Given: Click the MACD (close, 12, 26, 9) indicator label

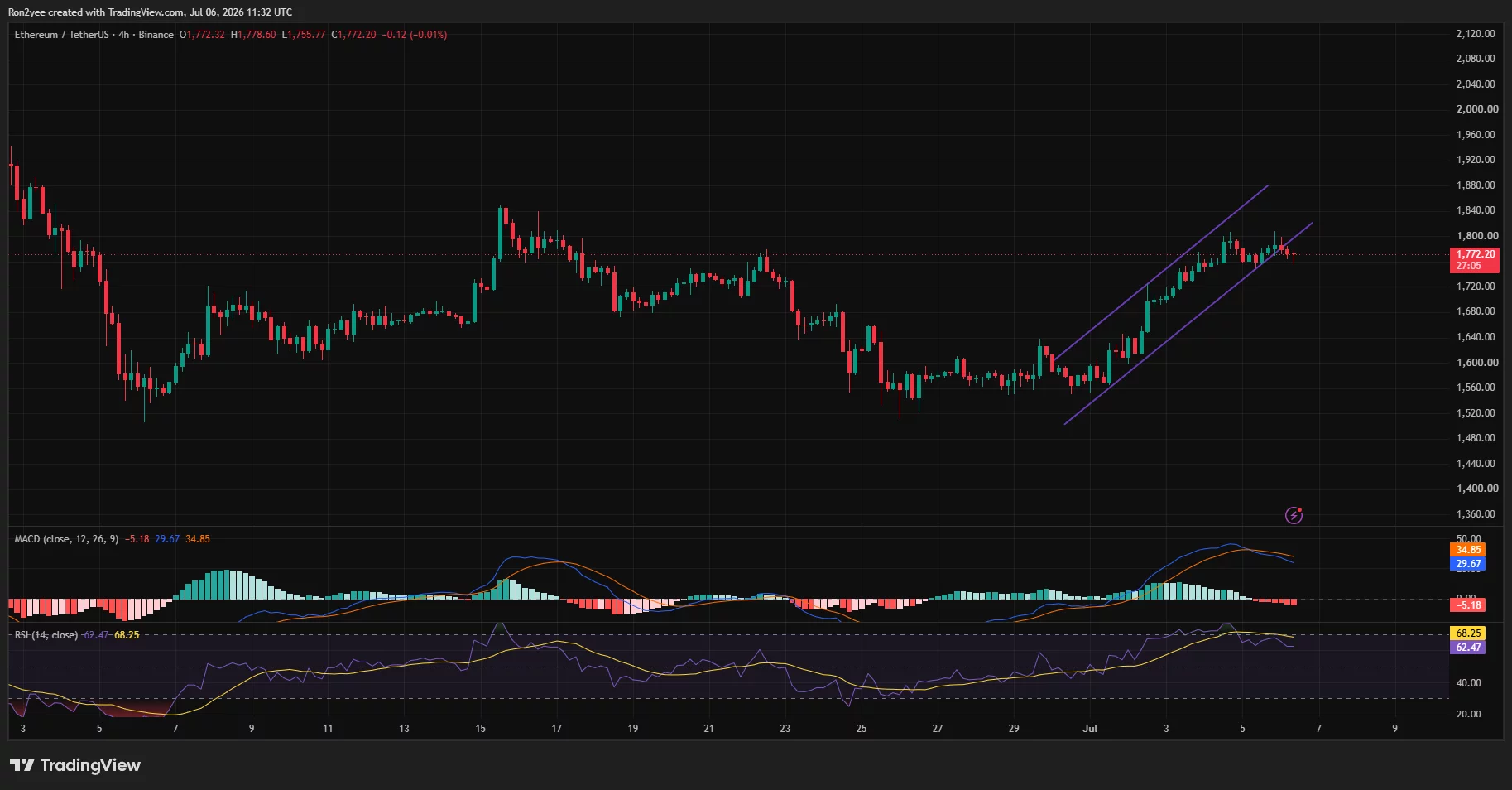Looking at the screenshot, I should click(x=66, y=539).
